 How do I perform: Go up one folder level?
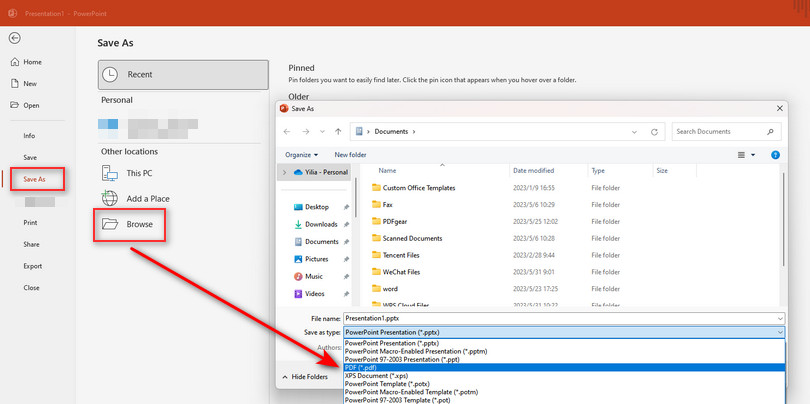(x=338, y=132)
